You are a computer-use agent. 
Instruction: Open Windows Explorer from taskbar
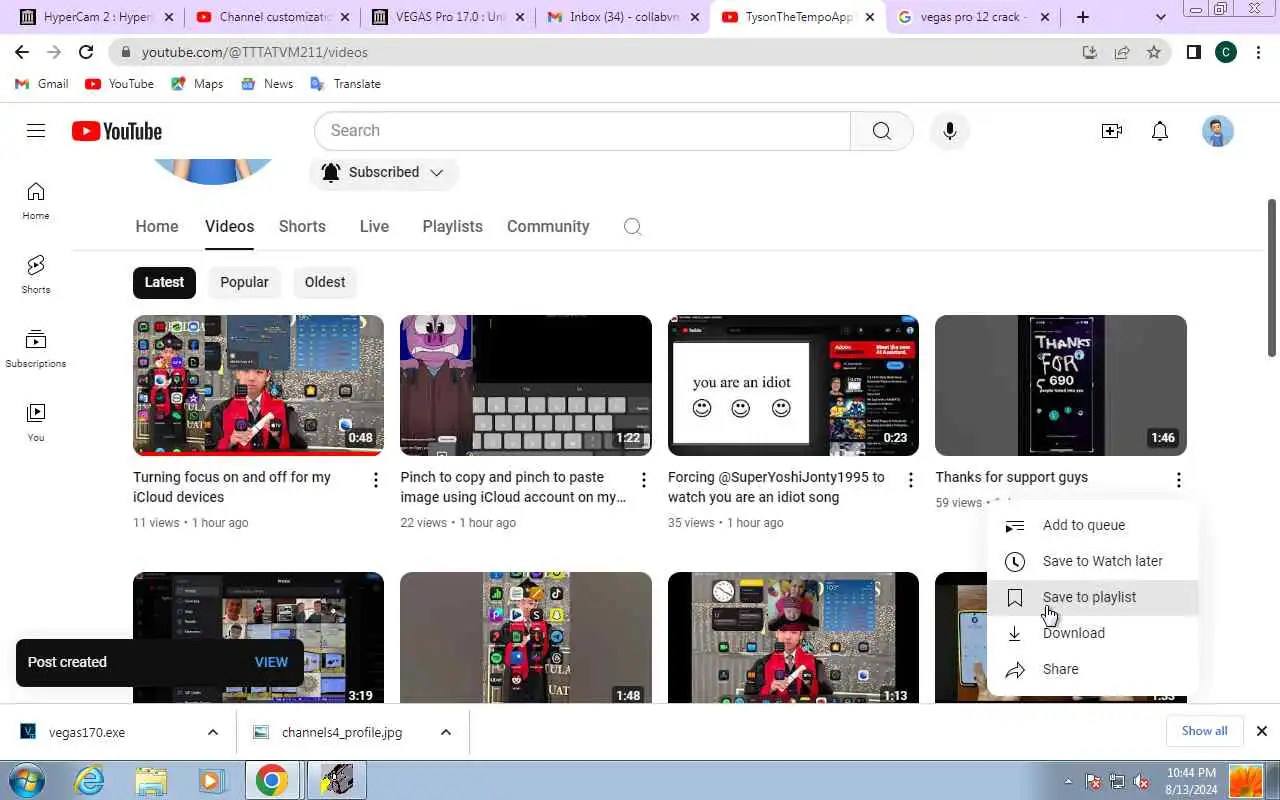point(151,780)
